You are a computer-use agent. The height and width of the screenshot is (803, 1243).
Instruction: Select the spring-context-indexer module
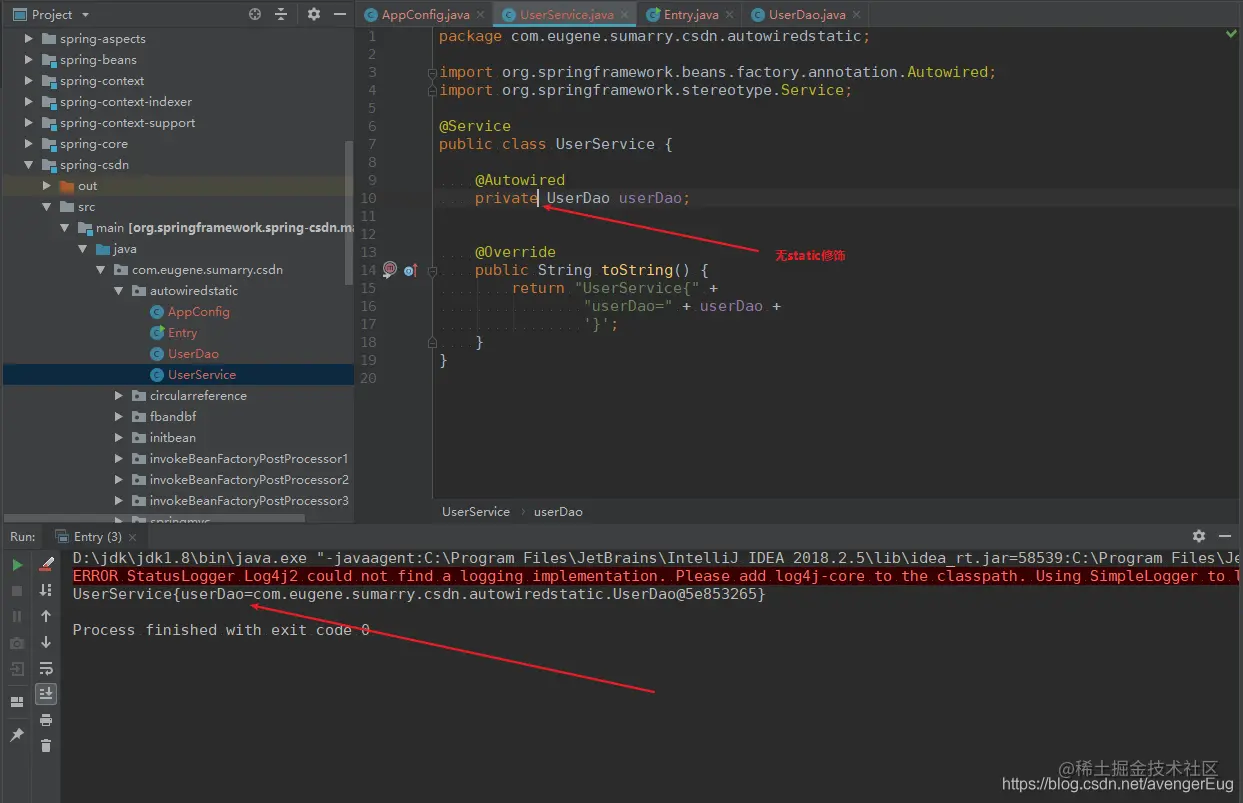point(126,102)
